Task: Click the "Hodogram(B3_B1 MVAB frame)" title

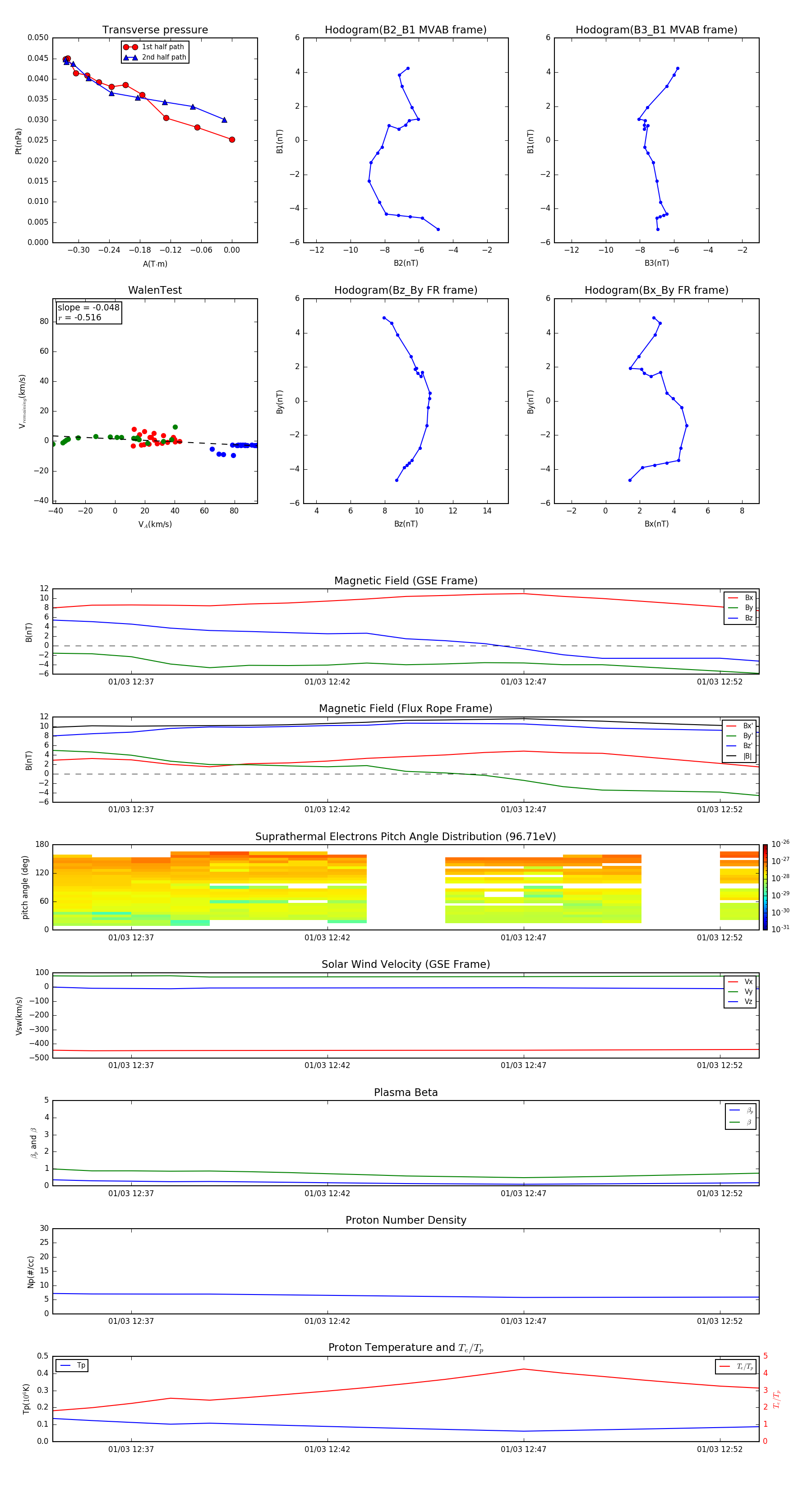Action: pyautogui.click(x=656, y=30)
